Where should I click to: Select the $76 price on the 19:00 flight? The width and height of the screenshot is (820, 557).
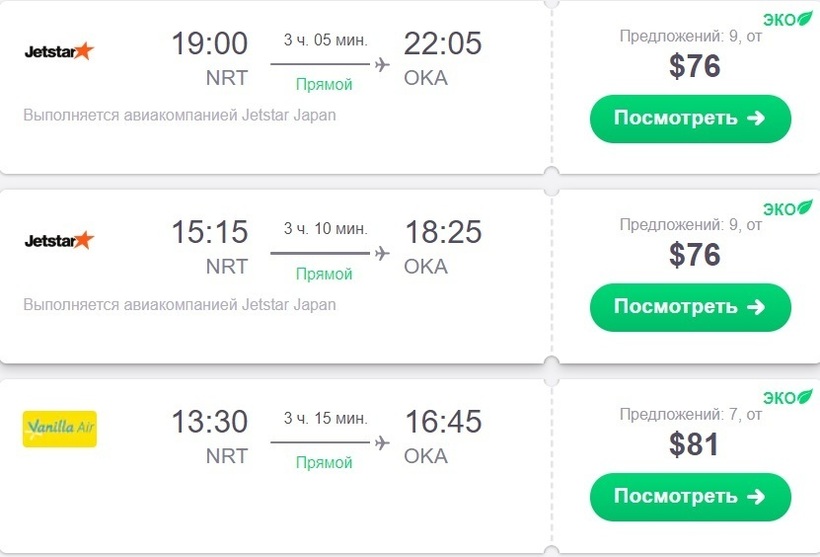coord(694,67)
